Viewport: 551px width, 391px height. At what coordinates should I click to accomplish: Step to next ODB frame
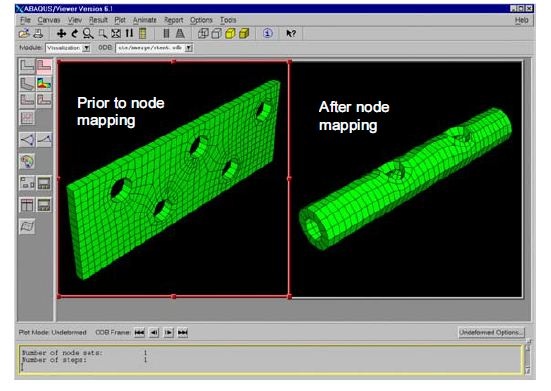pyautogui.click(x=169, y=333)
